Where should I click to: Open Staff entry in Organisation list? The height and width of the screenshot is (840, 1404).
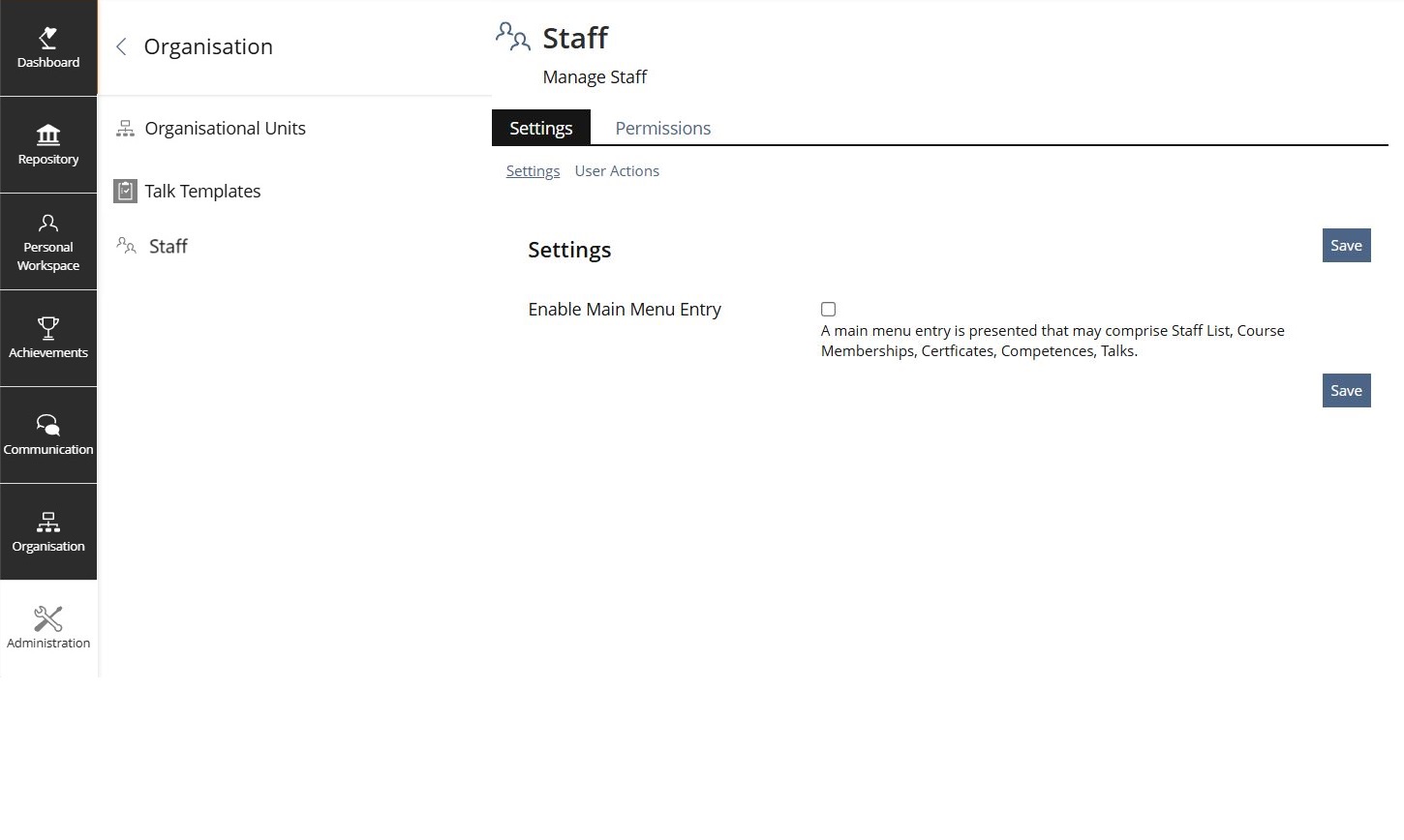tap(168, 246)
